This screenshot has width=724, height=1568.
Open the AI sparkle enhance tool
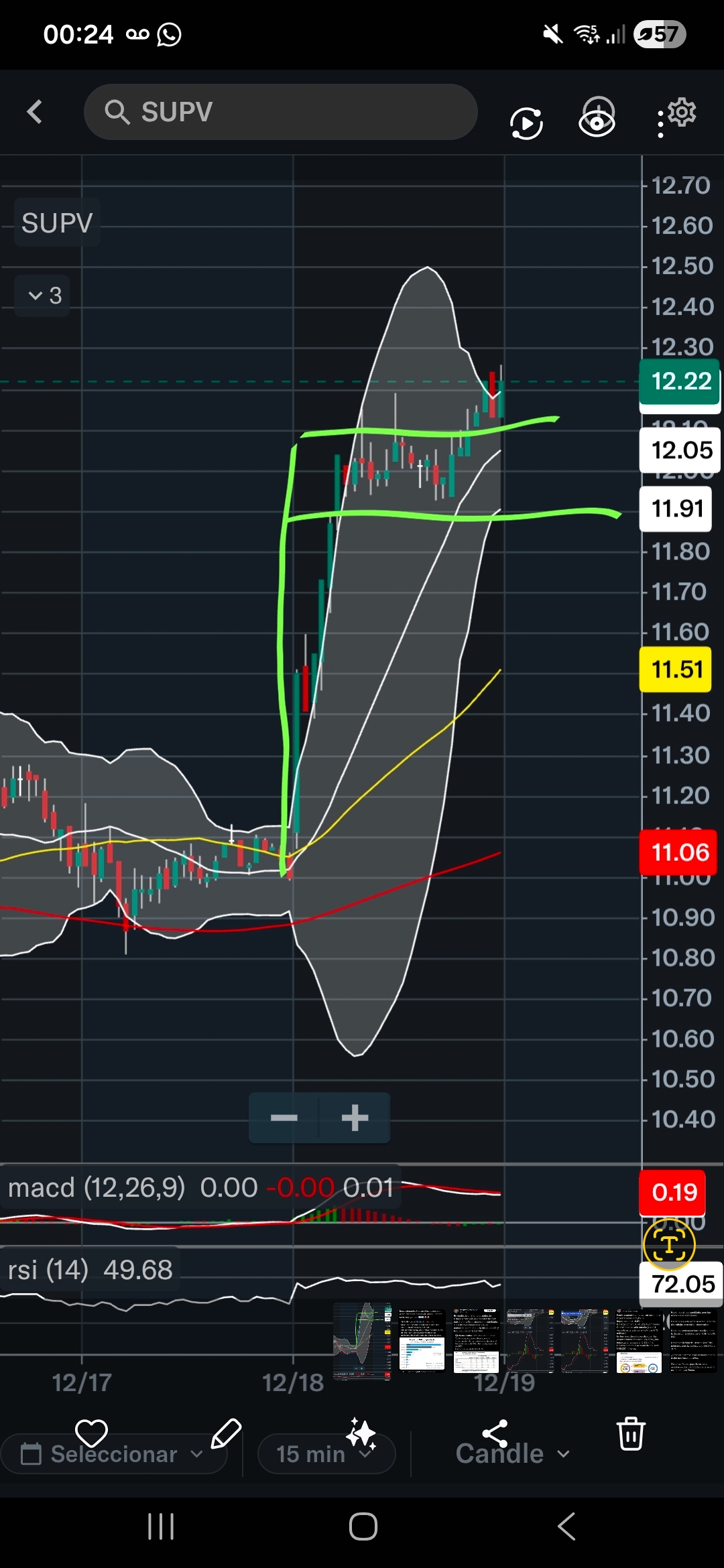click(361, 1433)
